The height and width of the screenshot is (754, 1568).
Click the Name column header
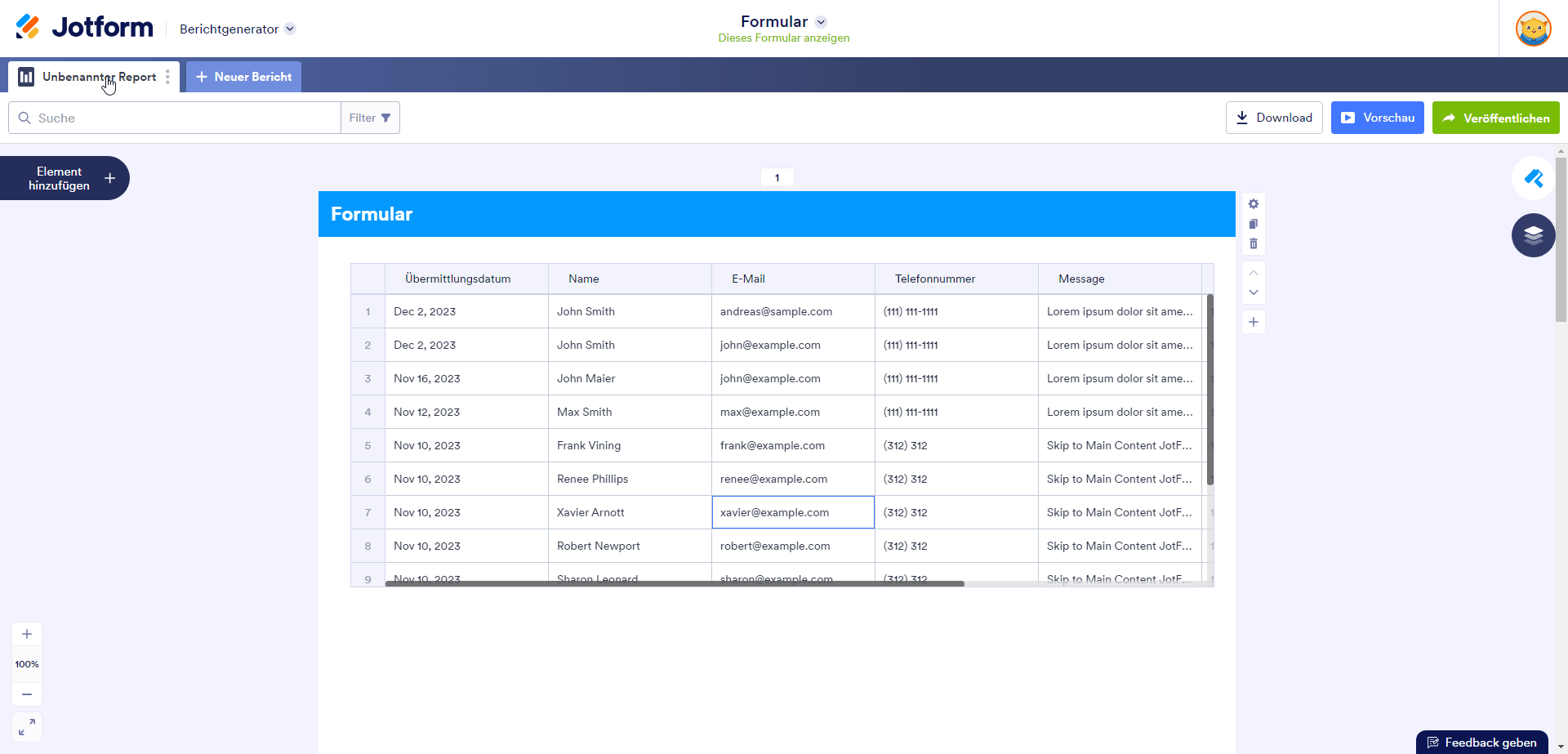pyautogui.click(x=630, y=279)
